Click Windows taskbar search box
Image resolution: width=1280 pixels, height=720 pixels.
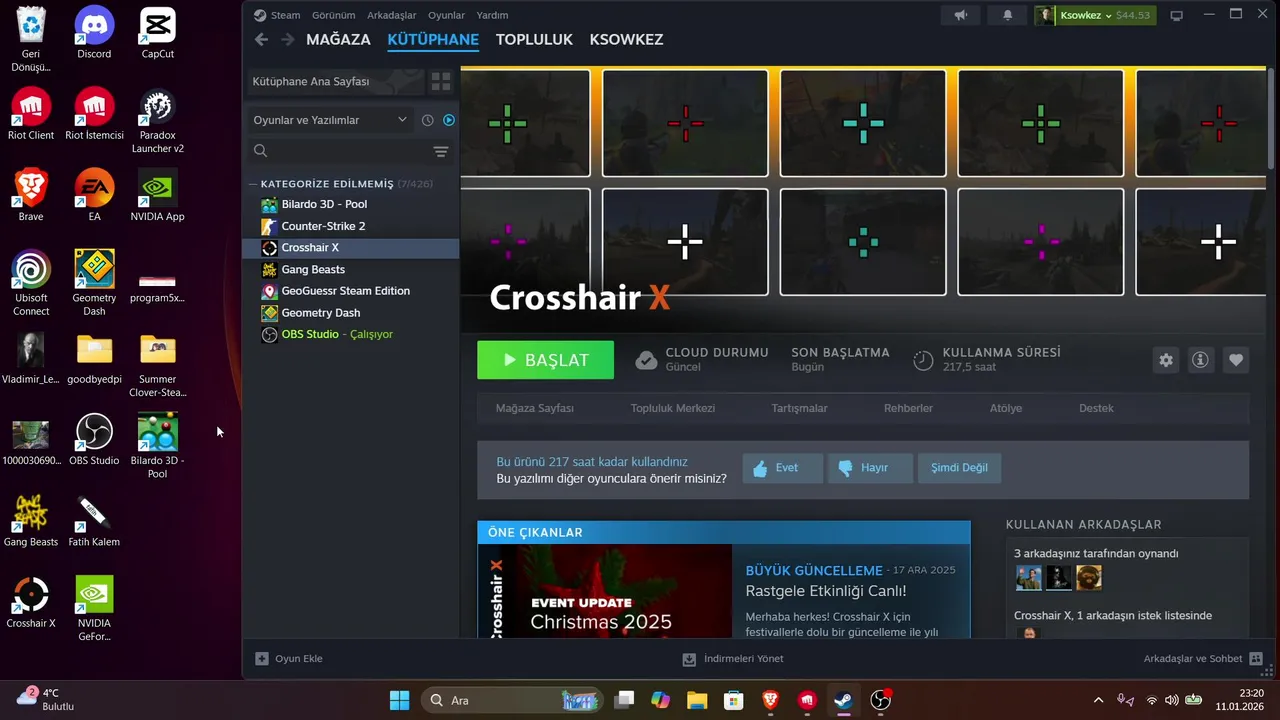point(511,700)
